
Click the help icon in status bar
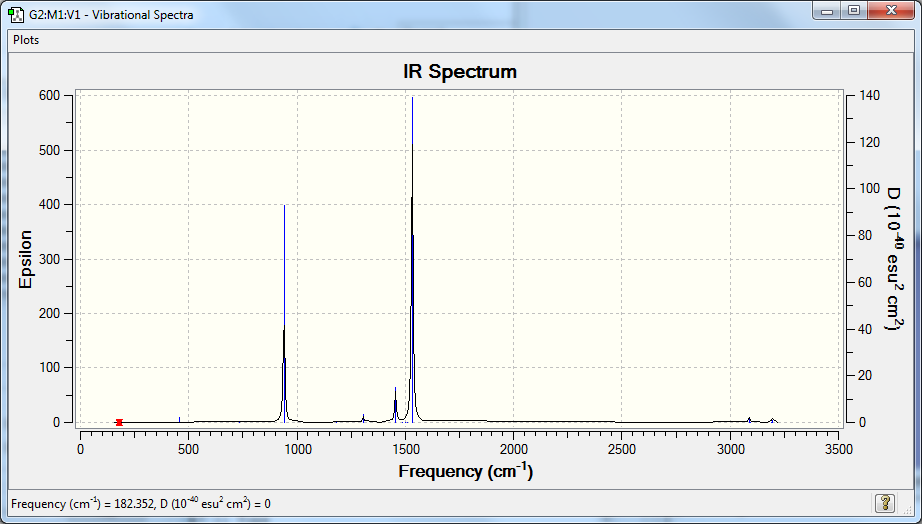pyautogui.click(x=885, y=503)
